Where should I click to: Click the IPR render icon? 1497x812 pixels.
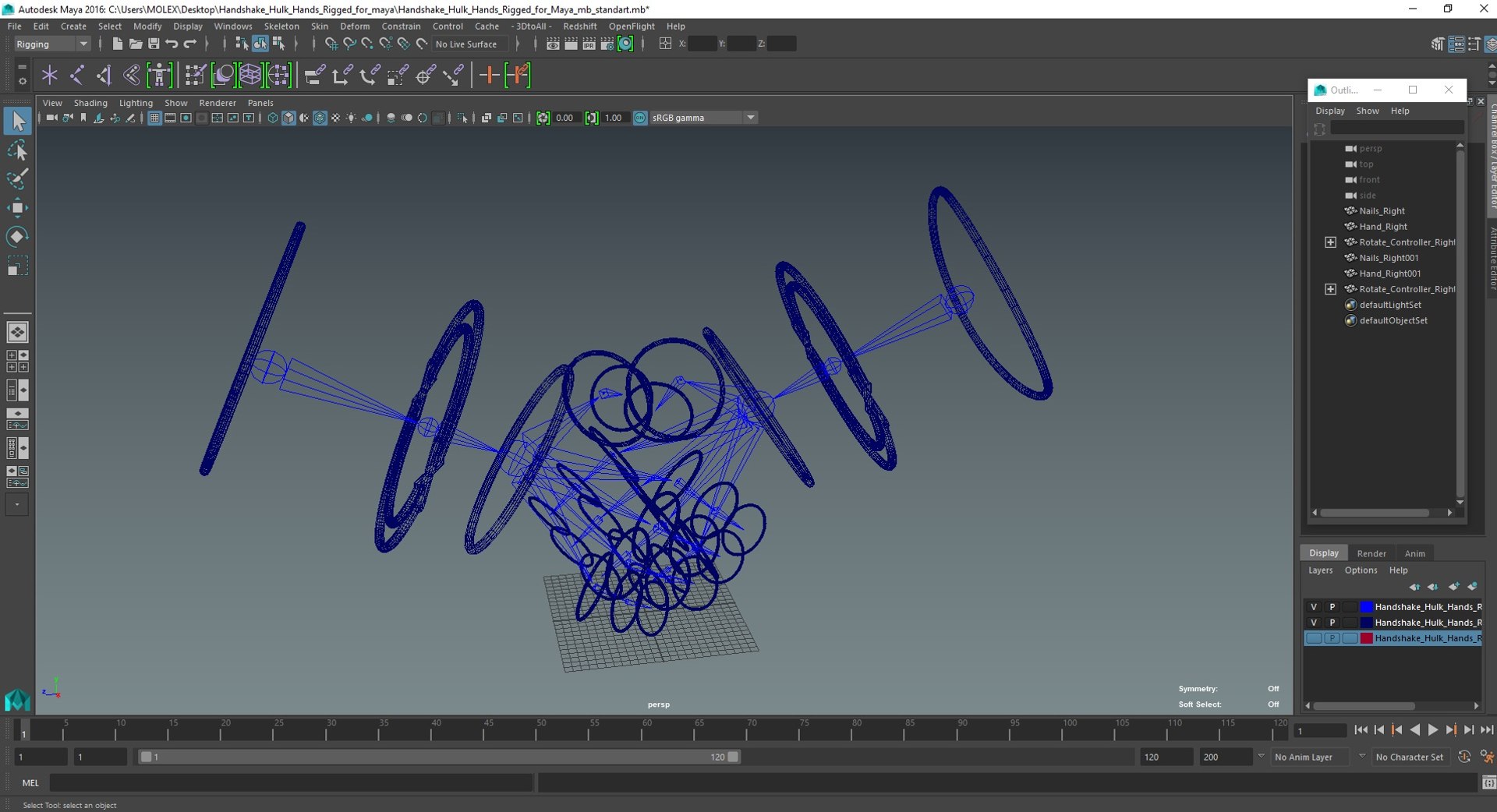coord(589,44)
